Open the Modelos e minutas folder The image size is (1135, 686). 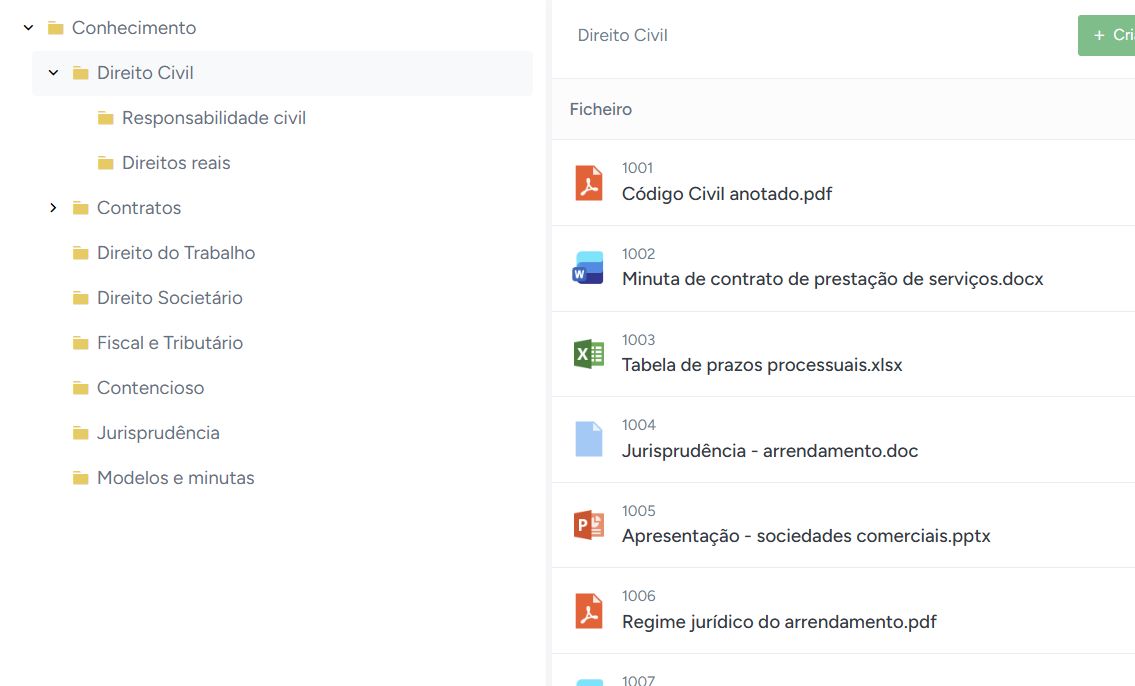(176, 478)
